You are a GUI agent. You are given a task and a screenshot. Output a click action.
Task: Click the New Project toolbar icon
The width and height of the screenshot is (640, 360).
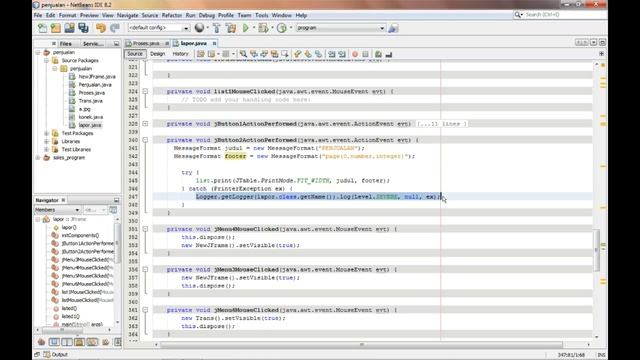click(56, 28)
